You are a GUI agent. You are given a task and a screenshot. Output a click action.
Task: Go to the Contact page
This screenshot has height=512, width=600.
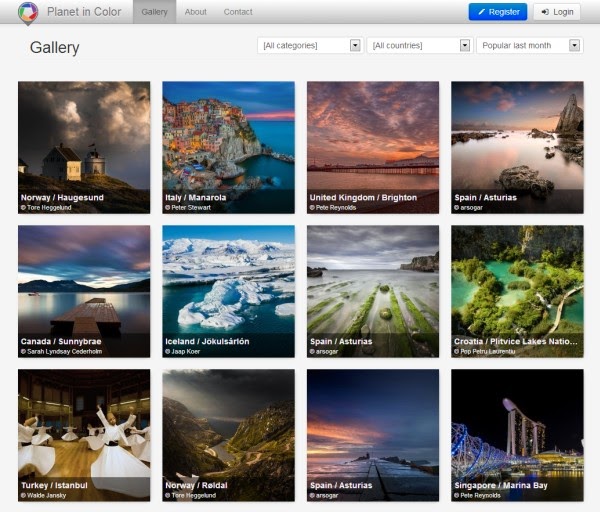(x=238, y=12)
